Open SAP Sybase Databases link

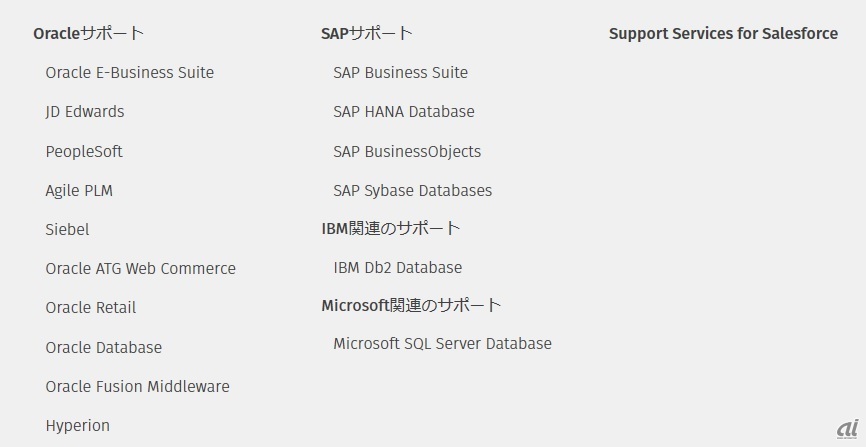click(x=412, y=191)
